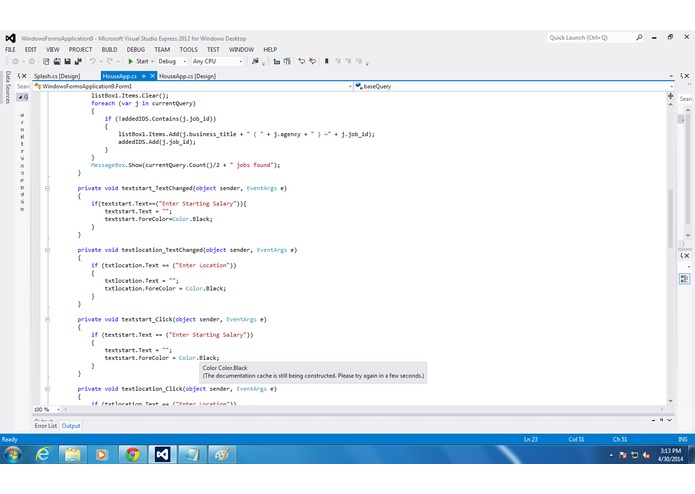Click the Open File toolbar icon
The height and width of the screenshot is (494, 695).
(57, 62)
